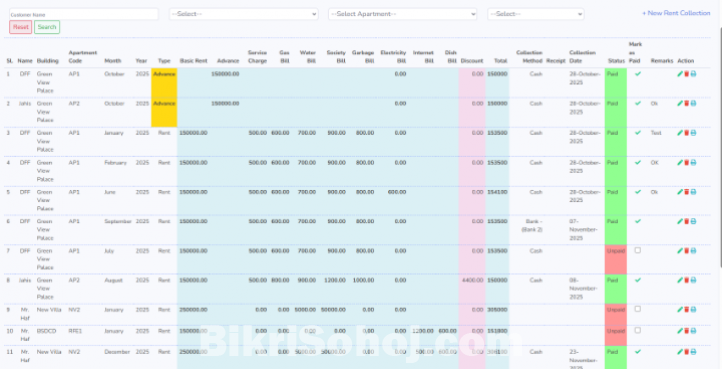Click the "September" month cell
Screen dimensions: 722x369
[x=118, y=221]
